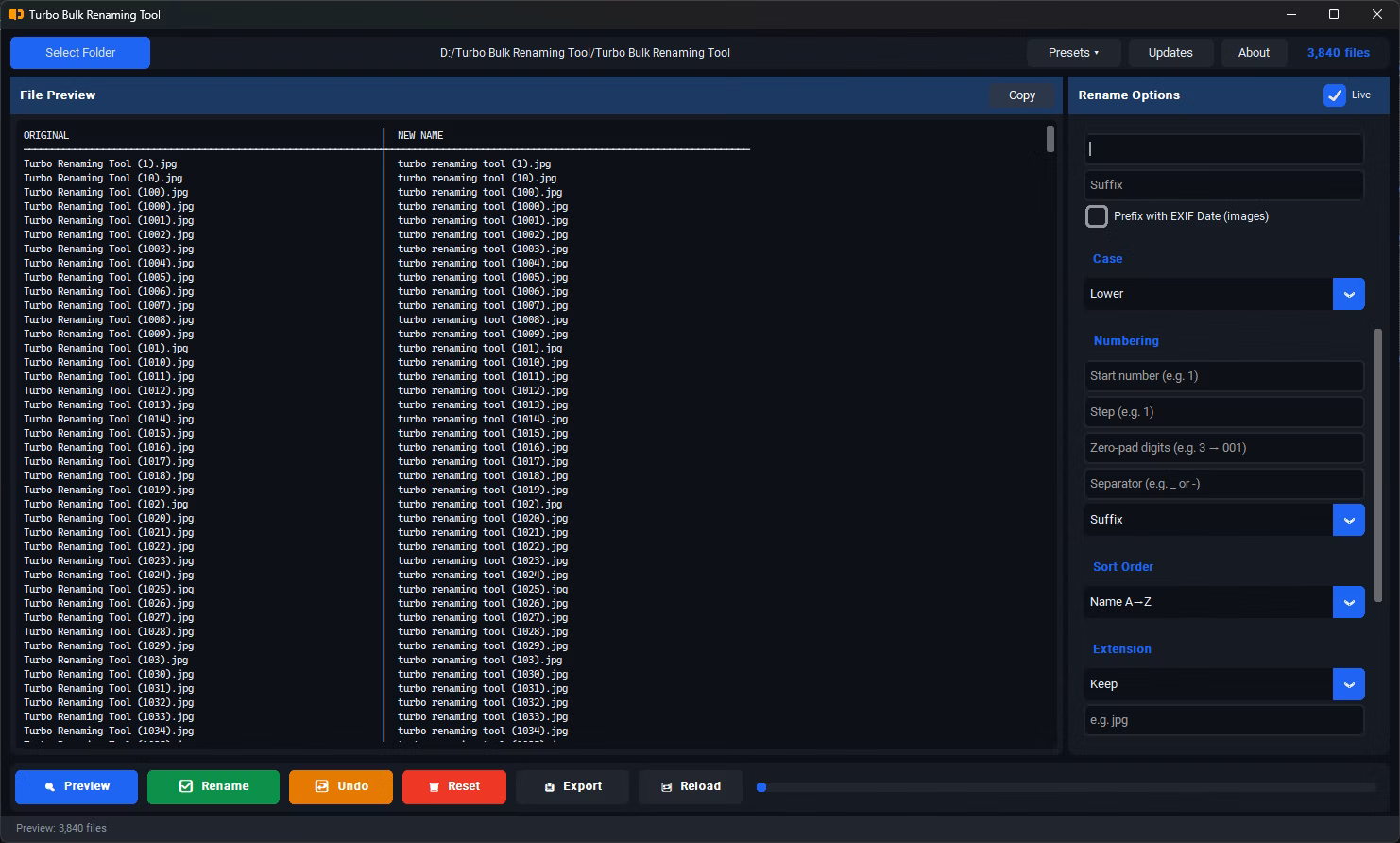Click original name Turbo Renaming Tool (101).jpg
This screenshot has width=1400, height=843.
click(106, 348)
